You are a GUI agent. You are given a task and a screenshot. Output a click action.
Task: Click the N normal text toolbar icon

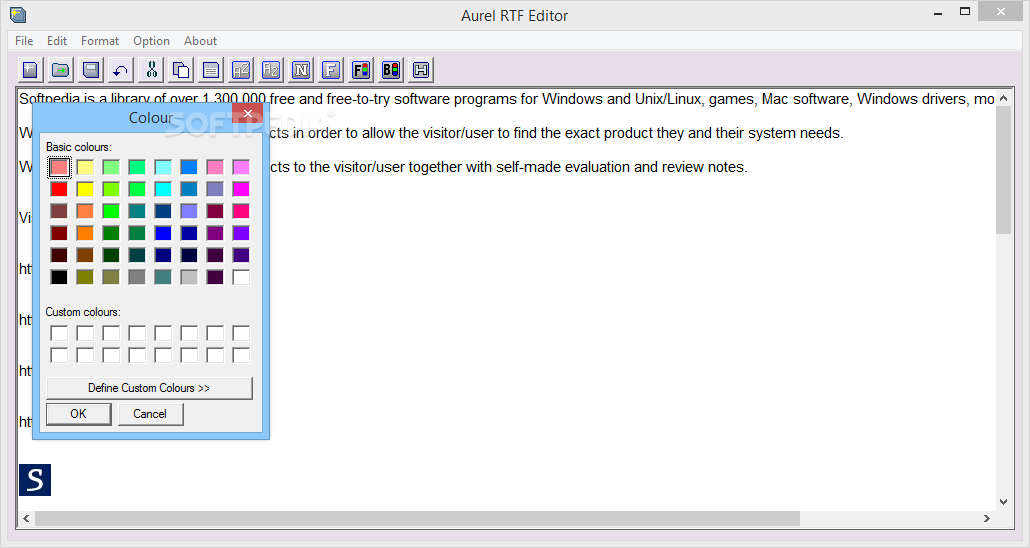[301, 70]
